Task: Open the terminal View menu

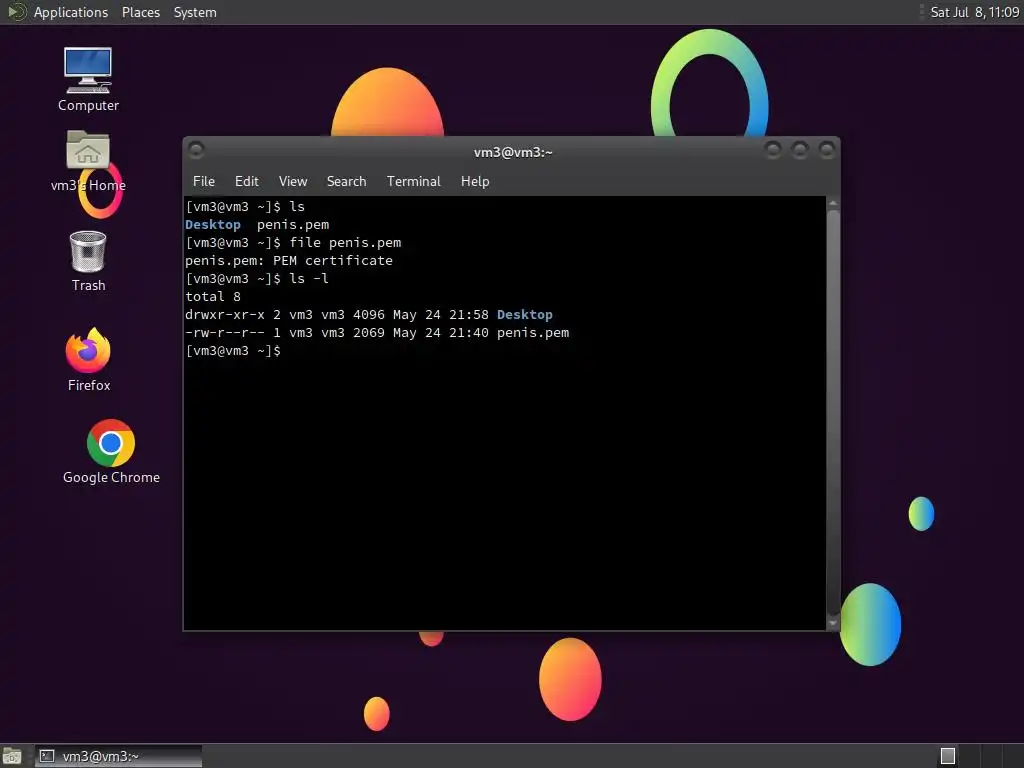Action: (x=293, y=181)
